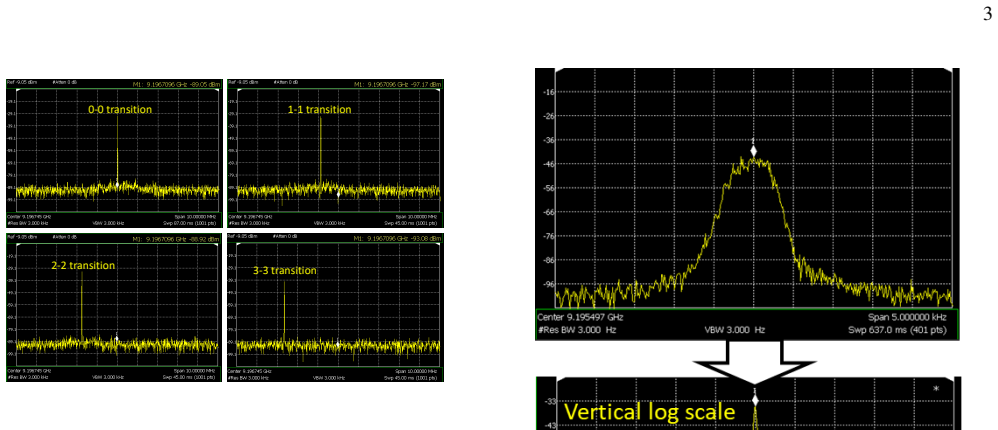Screen dimensions: 998x430
Task: Click the -36 axis label on the large plot
Action: tap(549, 140)
